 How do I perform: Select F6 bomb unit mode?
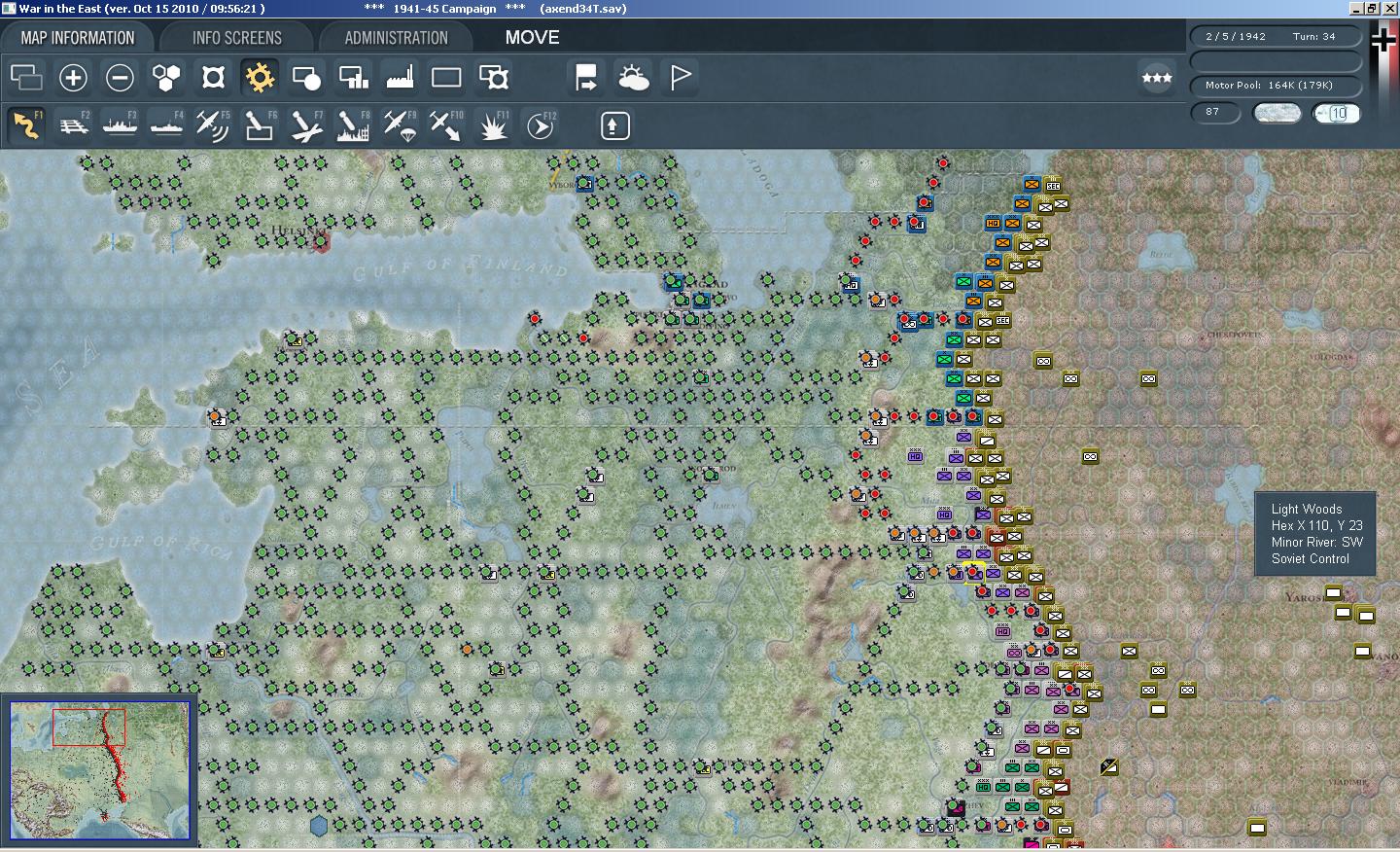pyautogui.click(x=260, y=125)
